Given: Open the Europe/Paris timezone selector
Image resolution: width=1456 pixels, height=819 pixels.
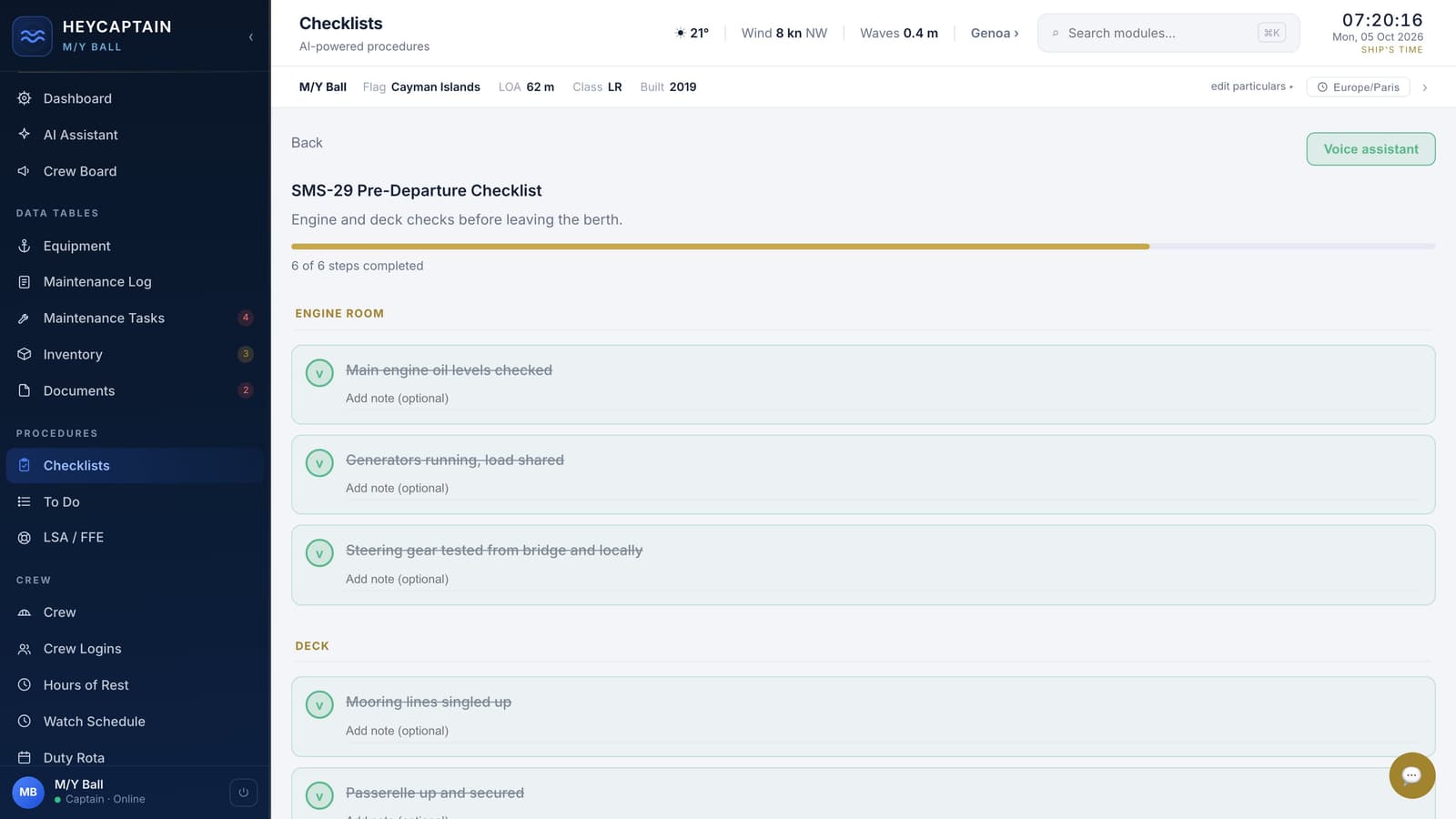Looking at the screenshot, I should point(1358,87).
